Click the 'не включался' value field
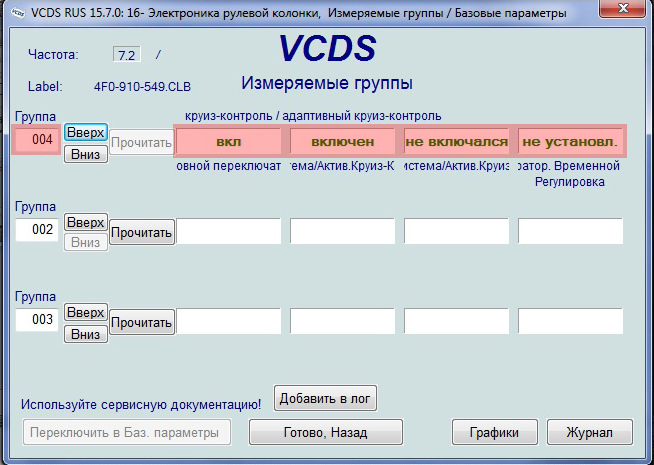 coord(456,141)
